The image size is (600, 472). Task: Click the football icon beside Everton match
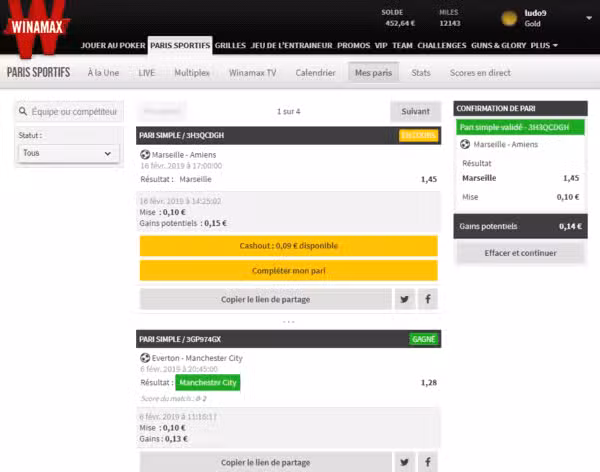pos(145,358)
